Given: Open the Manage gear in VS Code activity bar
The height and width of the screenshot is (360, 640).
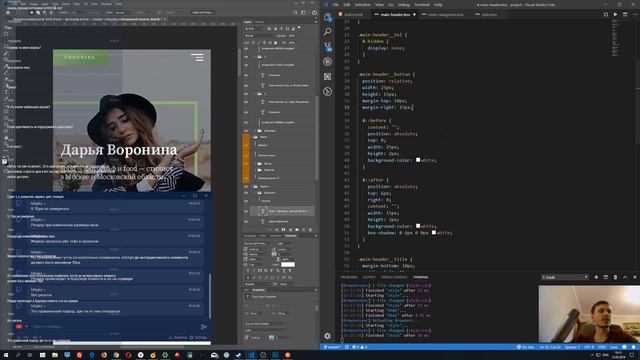Looking at the screenshot, I should tap(327, 336).
